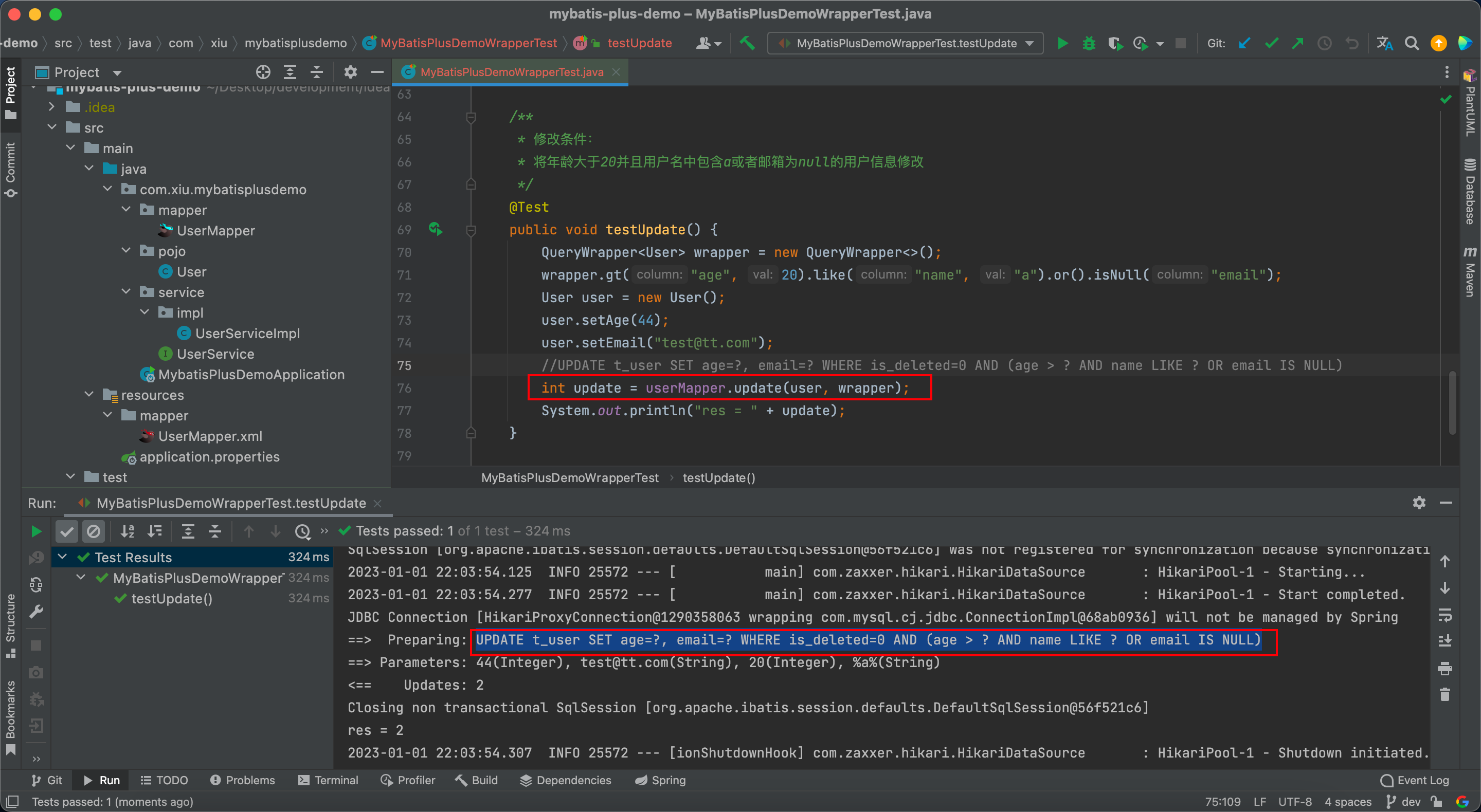
Task: Click the Git Commit checkmark icon
Action: click(x=1271, y=43)
